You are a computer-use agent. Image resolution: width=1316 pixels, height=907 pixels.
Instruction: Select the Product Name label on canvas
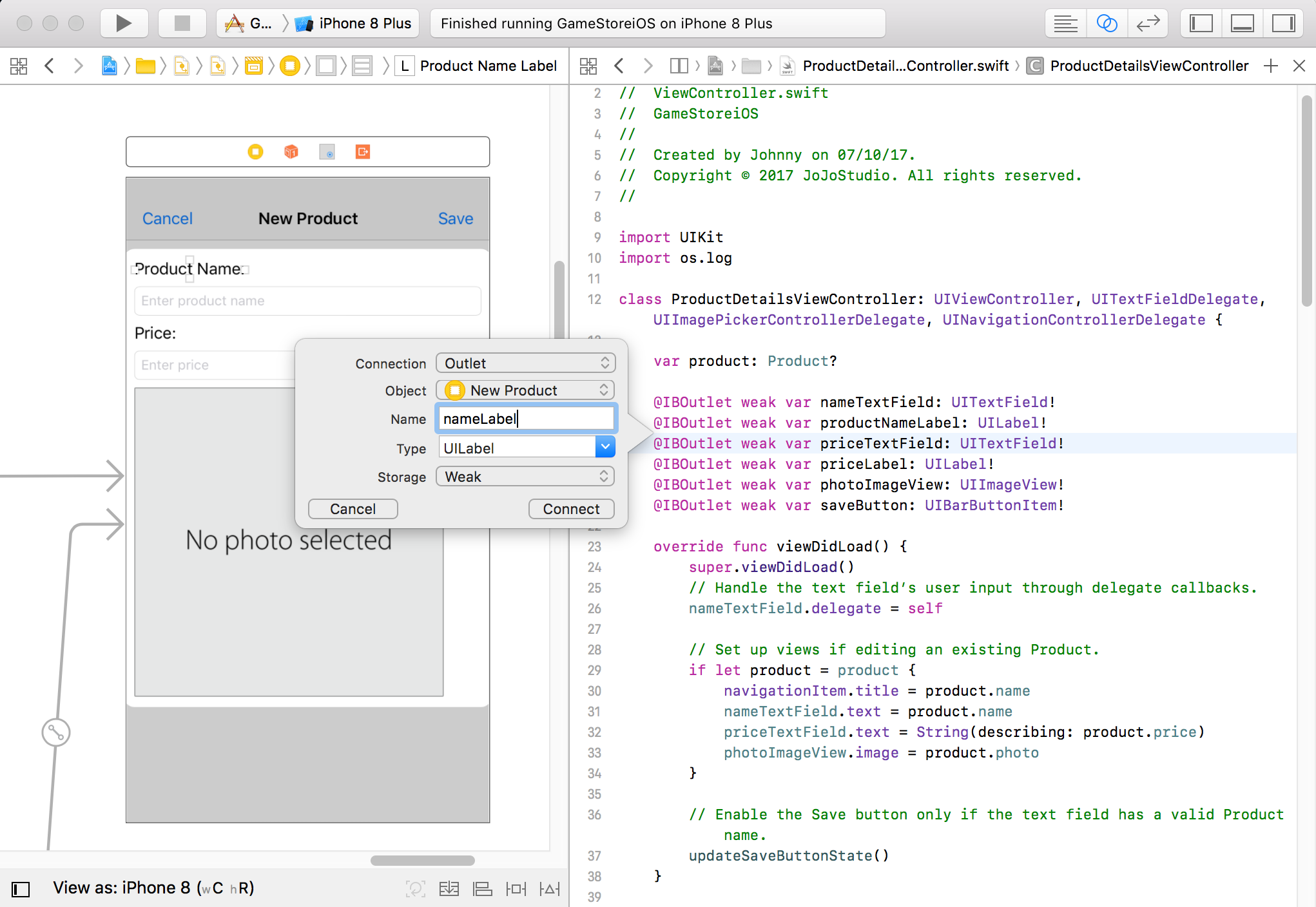pyautogui.click(x=189, y=269)
